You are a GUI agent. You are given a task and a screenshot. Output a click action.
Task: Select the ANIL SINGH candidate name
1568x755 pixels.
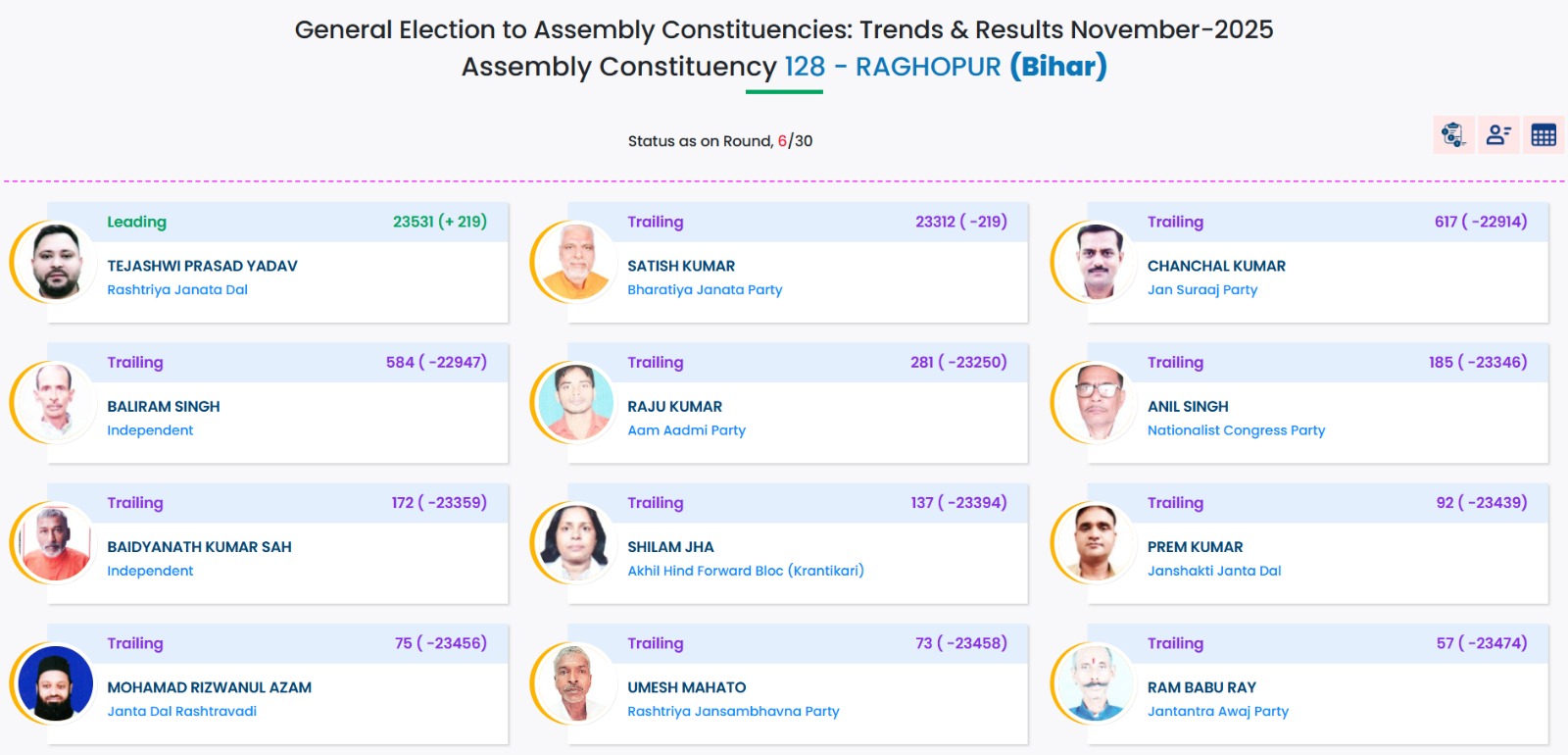pos(1188,407)
